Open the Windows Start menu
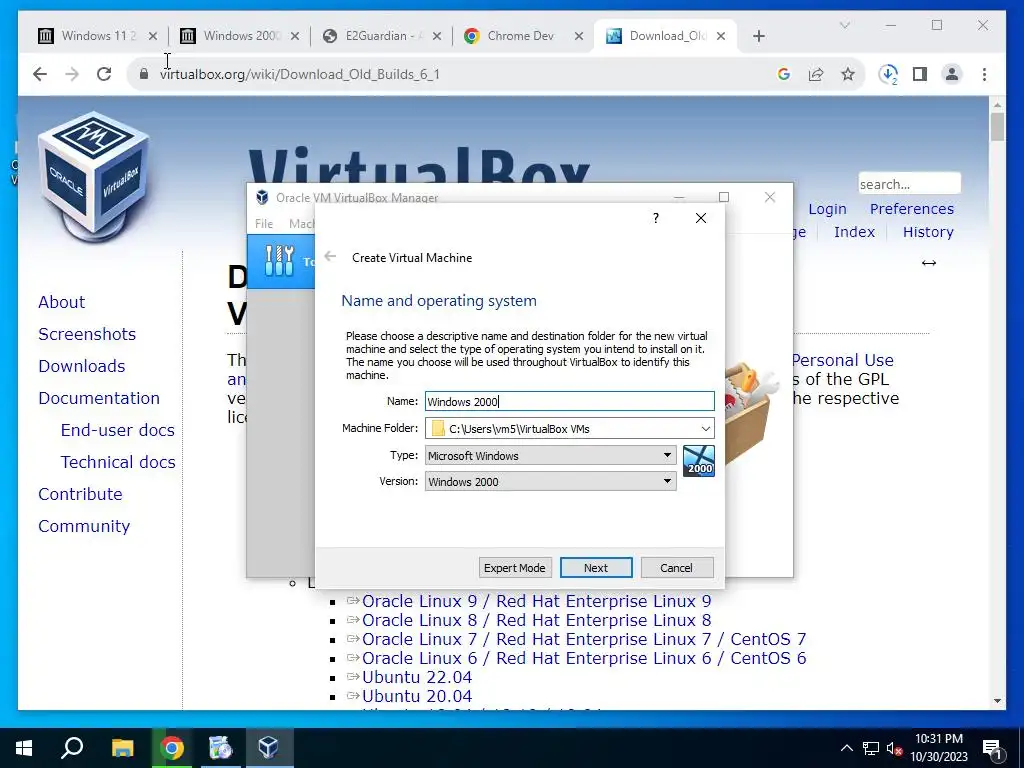Viewport: 1024px width, 768px height. click(24, 748)
